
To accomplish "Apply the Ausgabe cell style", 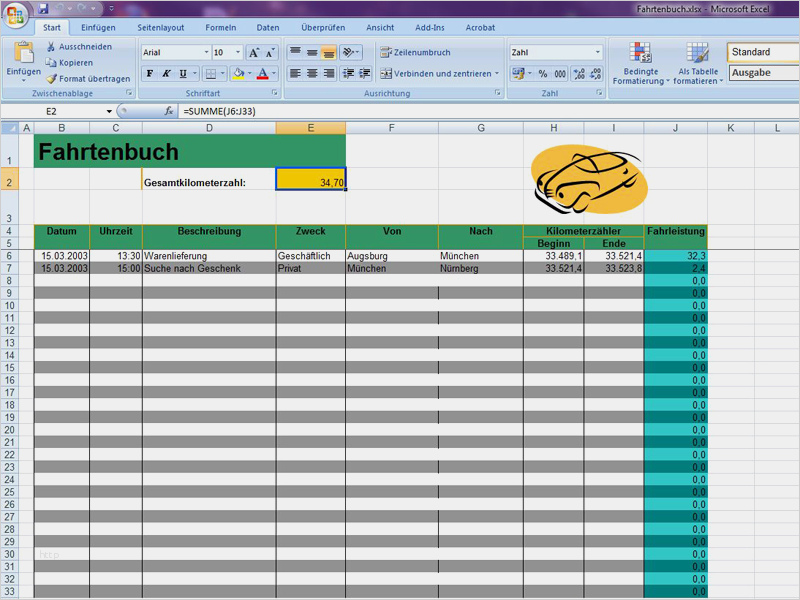I will [762, 73].
